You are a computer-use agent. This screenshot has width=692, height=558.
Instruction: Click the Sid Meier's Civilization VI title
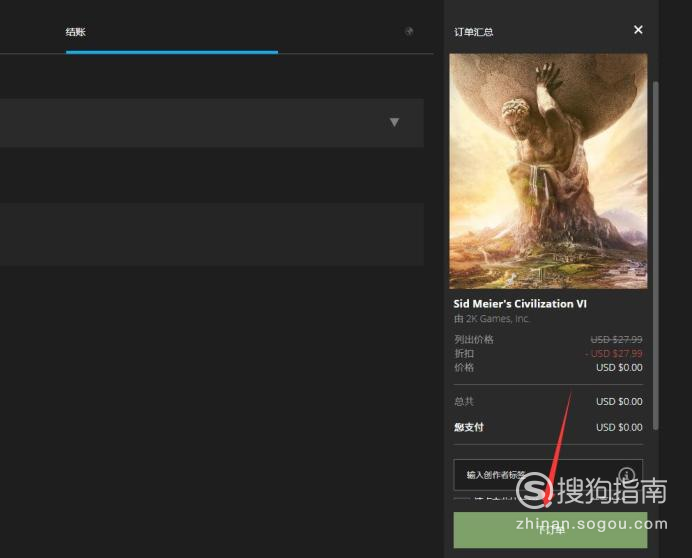pyautogui.click(x=520, y=304)
